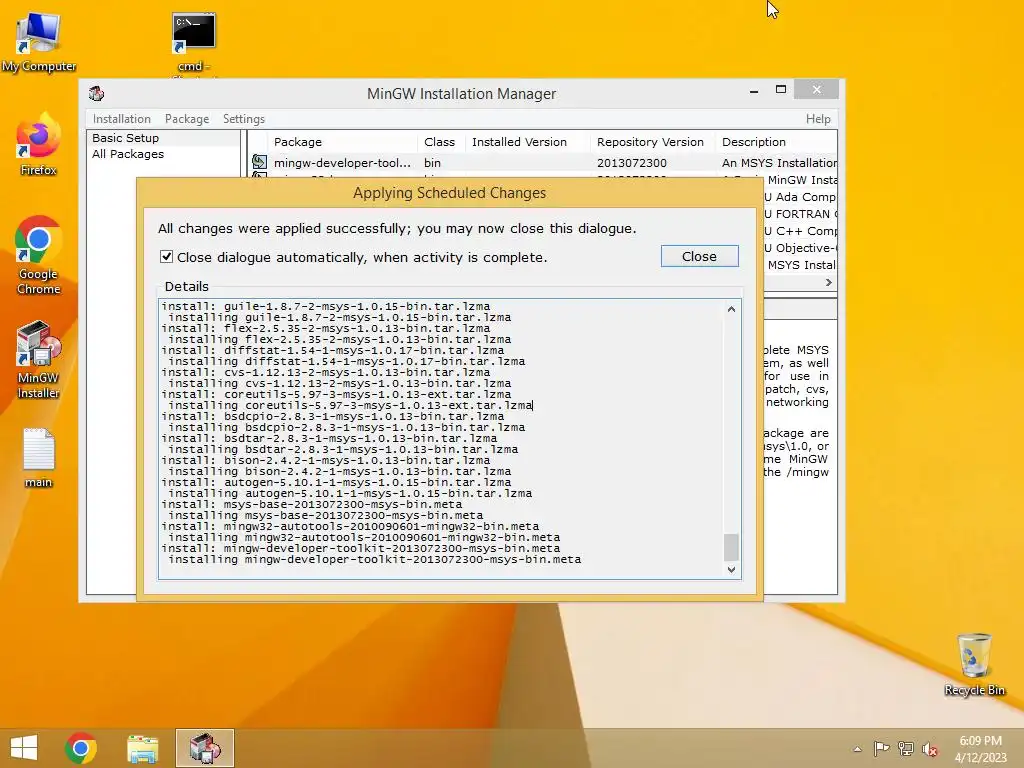The height and width of the screenshot is (768, 1024).
Task: Click the Class column header
Action: click(440, 142)
